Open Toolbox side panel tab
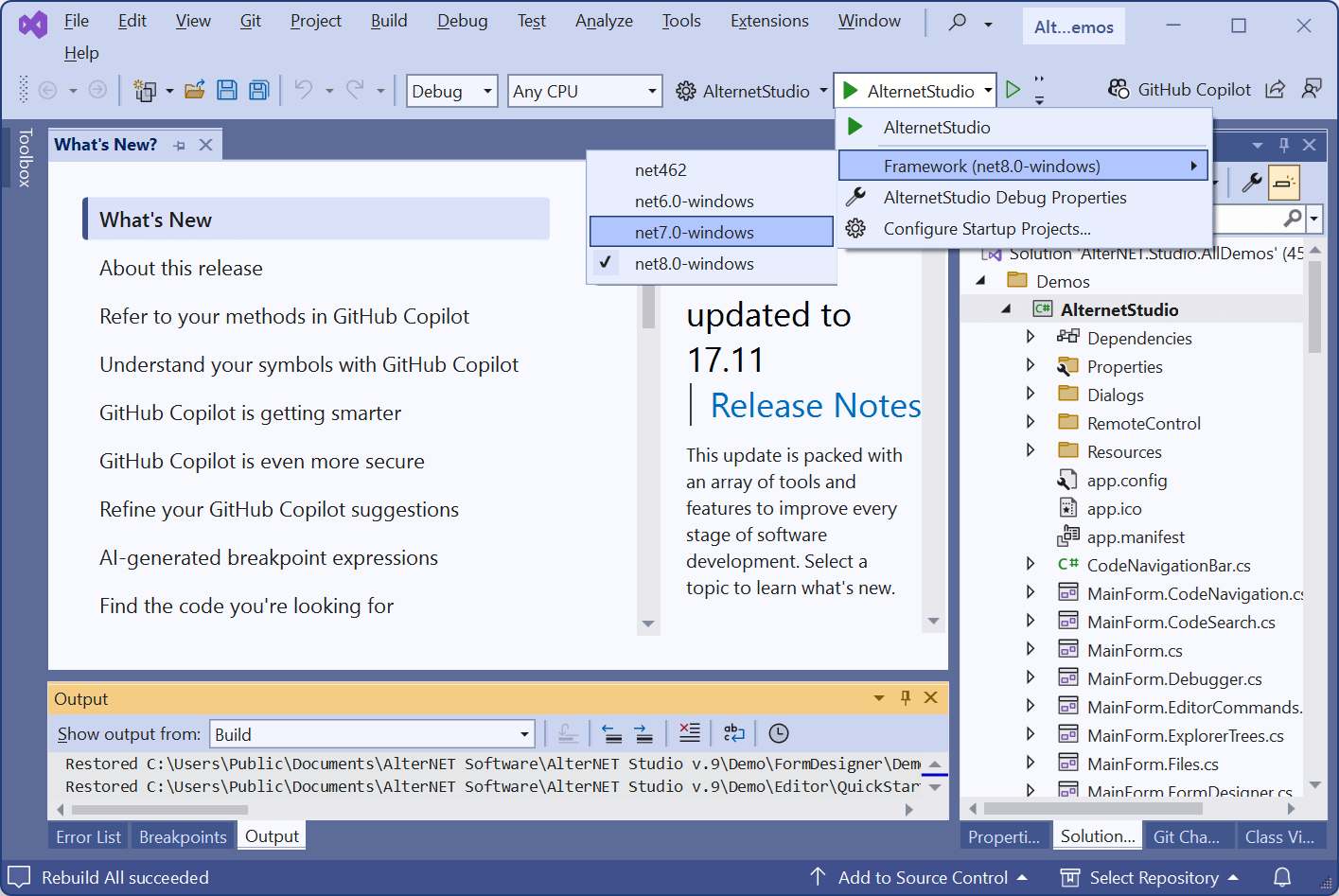1339x896 pixels. (25, 158)
